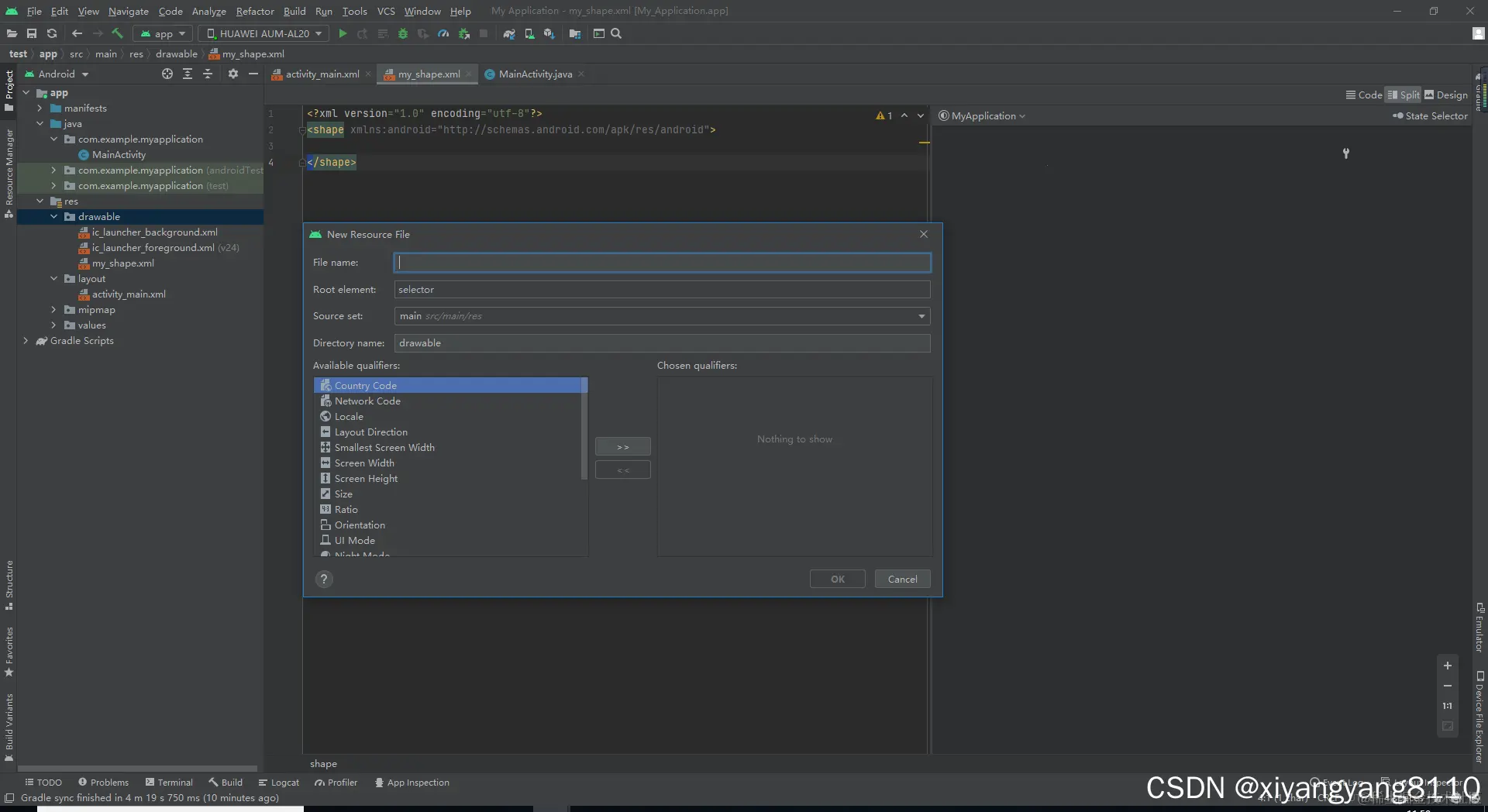The image size is (1488, 812).
Task: Debug the app with the bug icon
Action: [403, 33]
